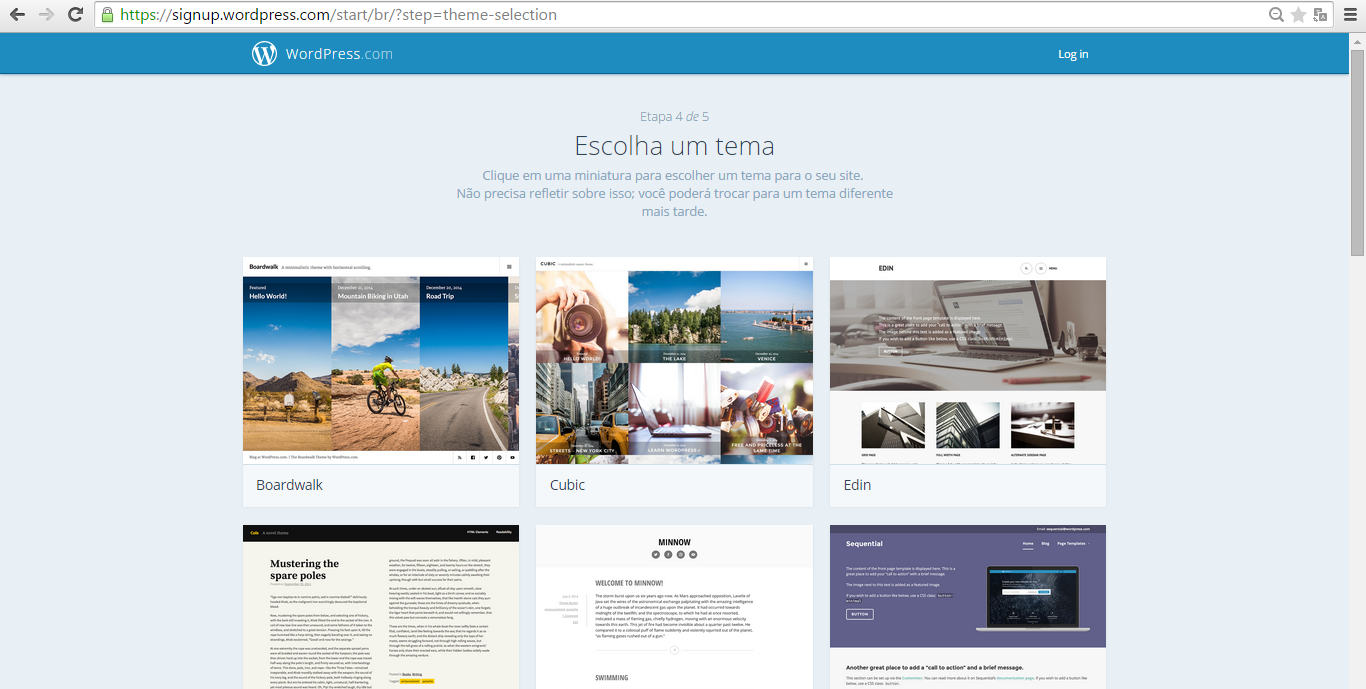Reload the page with the refresh icon
This screenshot has height=689, width=1366.
75,15
